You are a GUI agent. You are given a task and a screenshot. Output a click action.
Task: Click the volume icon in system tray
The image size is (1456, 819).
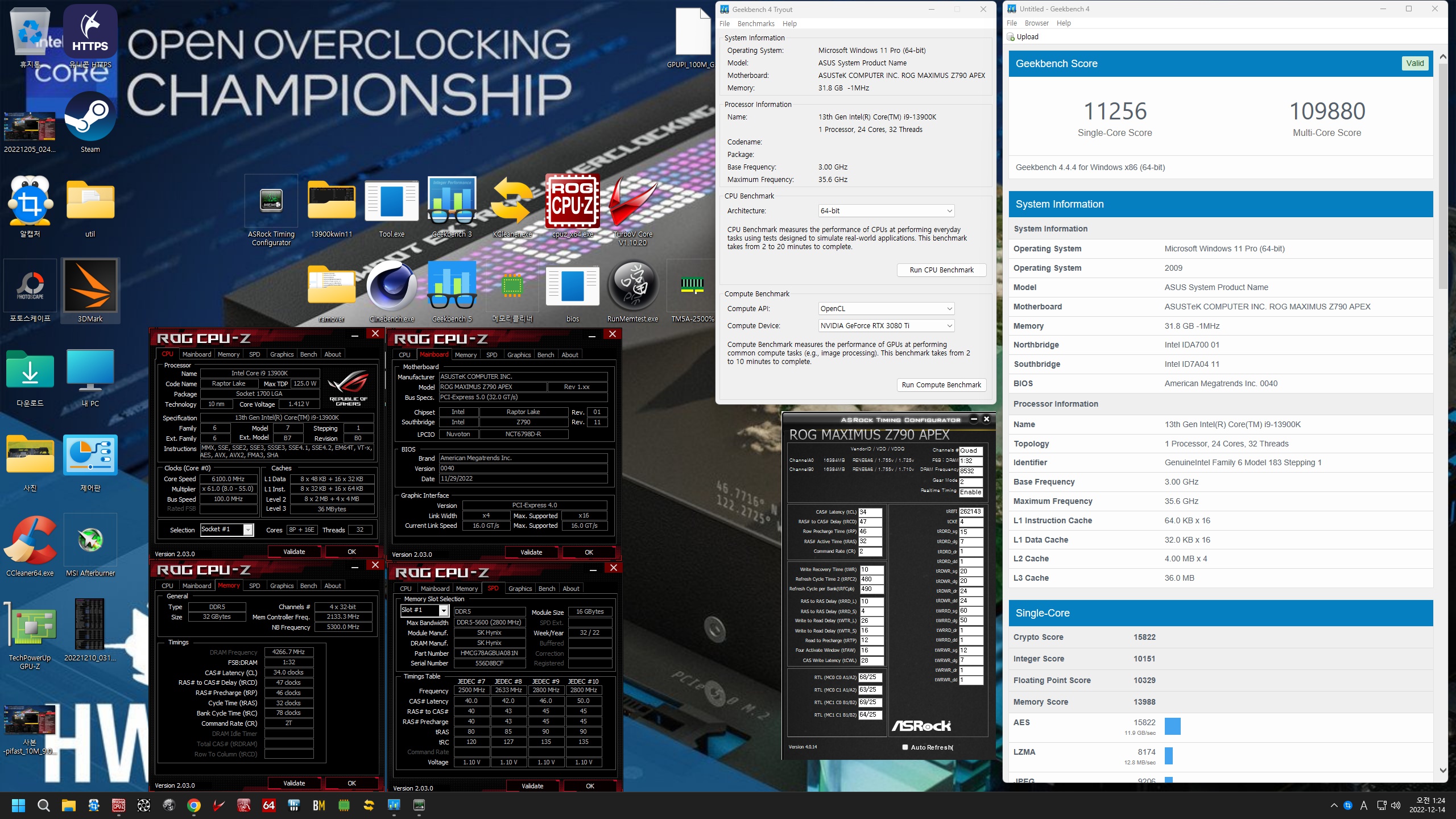[x=1395, y=805]
